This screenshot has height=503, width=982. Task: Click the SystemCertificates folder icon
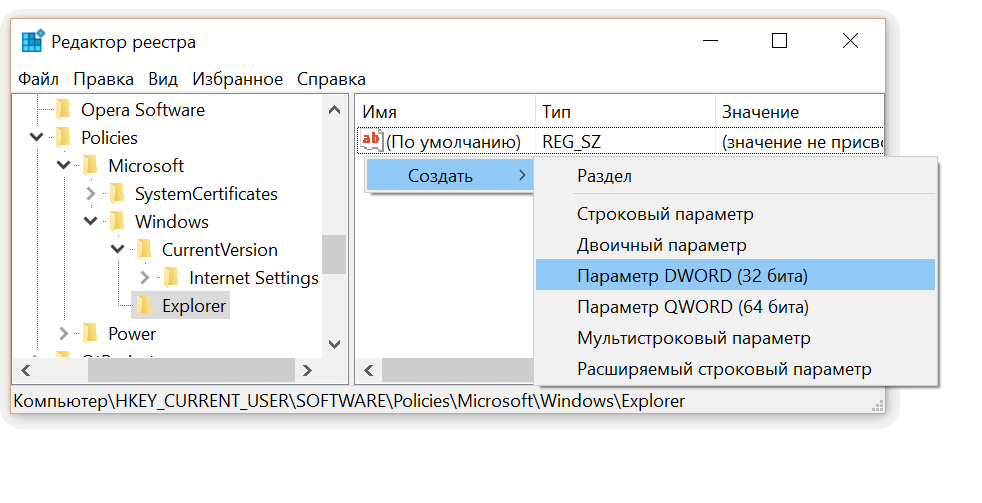(117, 194)
